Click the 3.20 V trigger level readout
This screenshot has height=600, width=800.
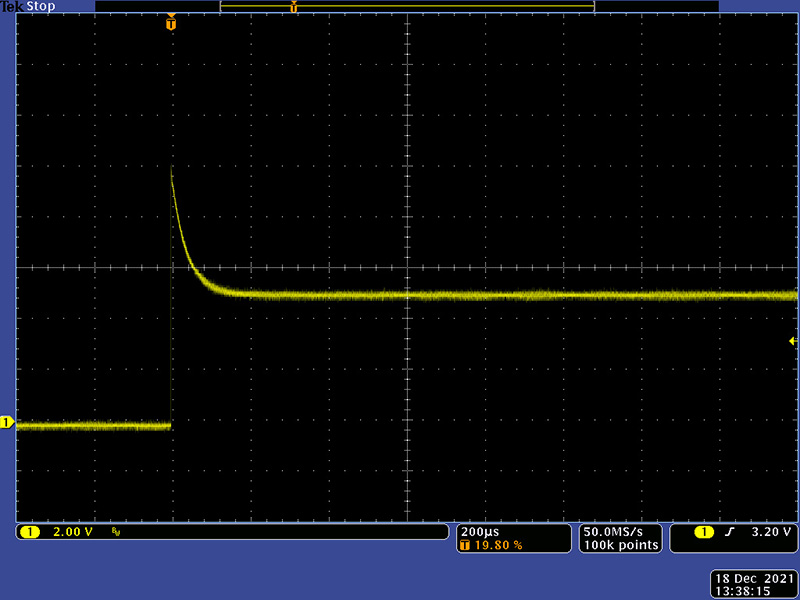point(769,532)
